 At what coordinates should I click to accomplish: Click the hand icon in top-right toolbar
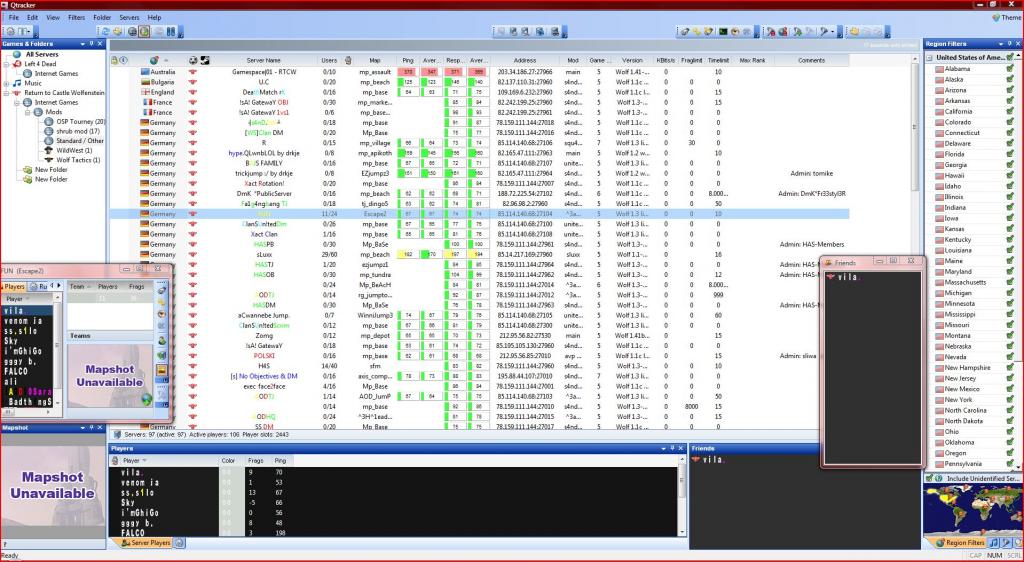click(854, 31)
